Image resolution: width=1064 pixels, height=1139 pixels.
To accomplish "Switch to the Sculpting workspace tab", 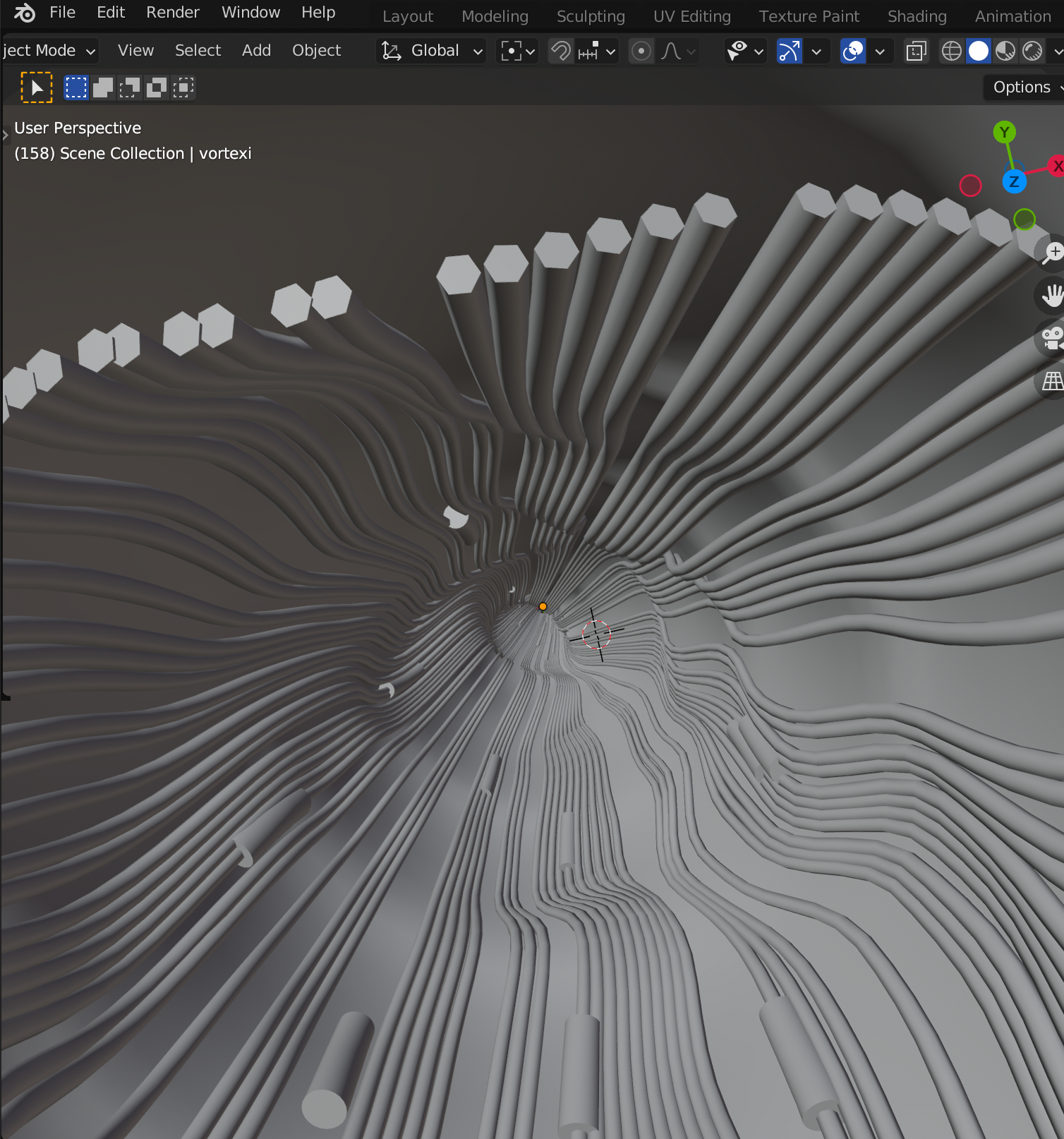I will coord(591,16).
